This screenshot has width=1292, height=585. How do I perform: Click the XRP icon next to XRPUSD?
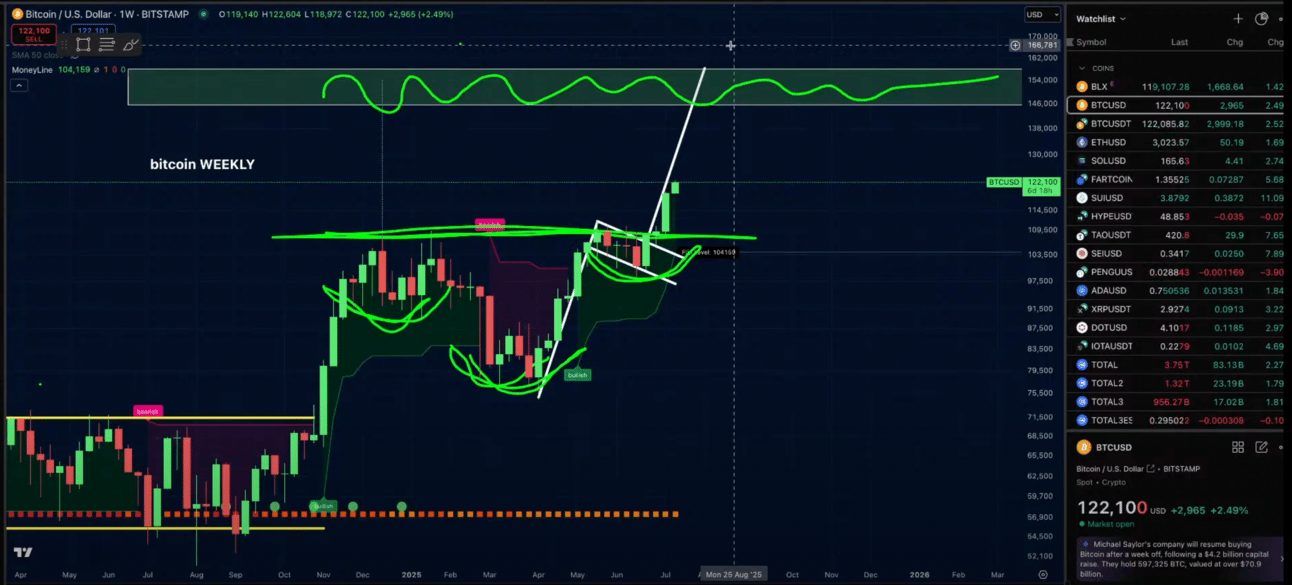[1081, 309]
